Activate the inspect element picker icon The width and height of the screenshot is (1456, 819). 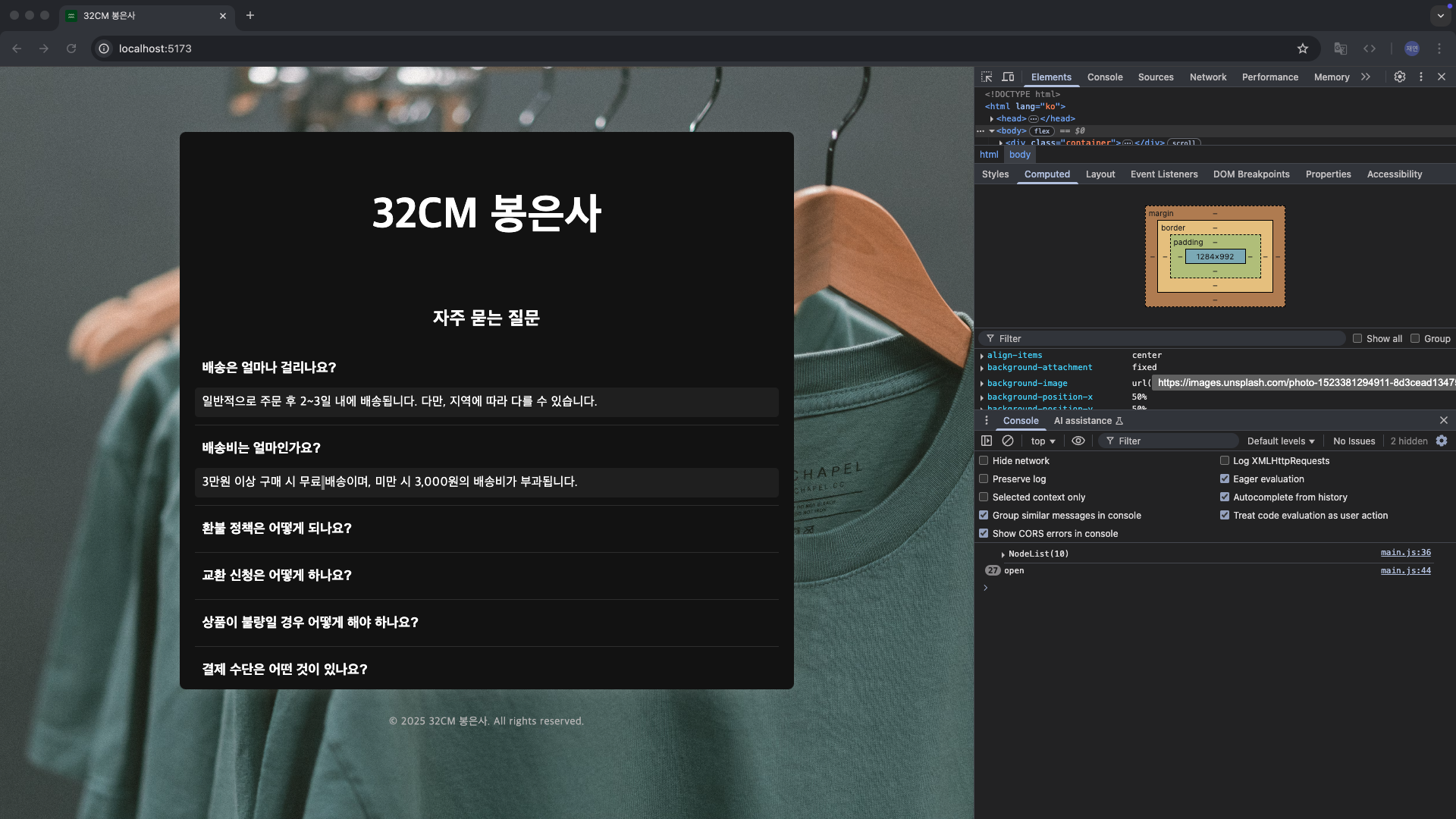click(987, 77)
